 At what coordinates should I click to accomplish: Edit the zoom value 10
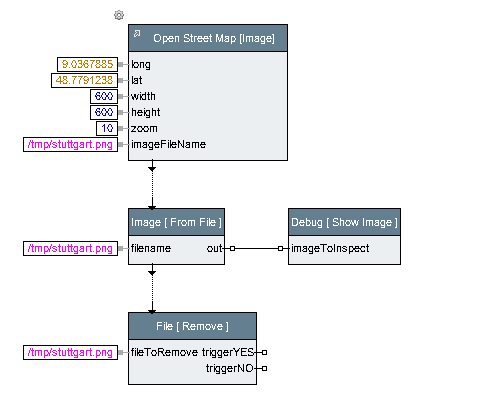point(107,128)
